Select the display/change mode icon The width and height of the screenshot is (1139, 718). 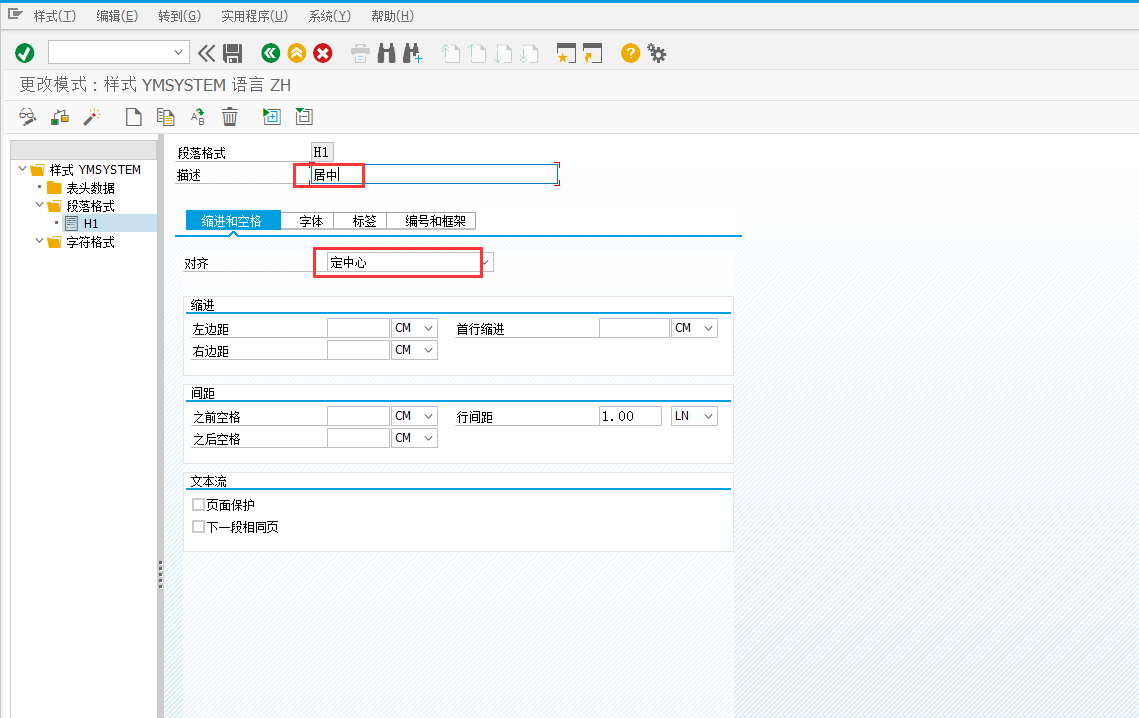click(x=27, y=117)
